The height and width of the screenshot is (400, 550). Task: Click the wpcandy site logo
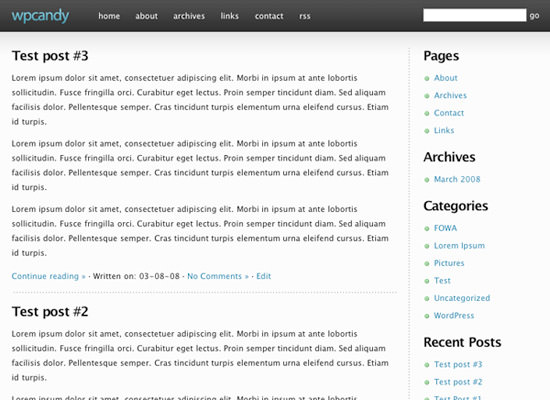(40, 16)
